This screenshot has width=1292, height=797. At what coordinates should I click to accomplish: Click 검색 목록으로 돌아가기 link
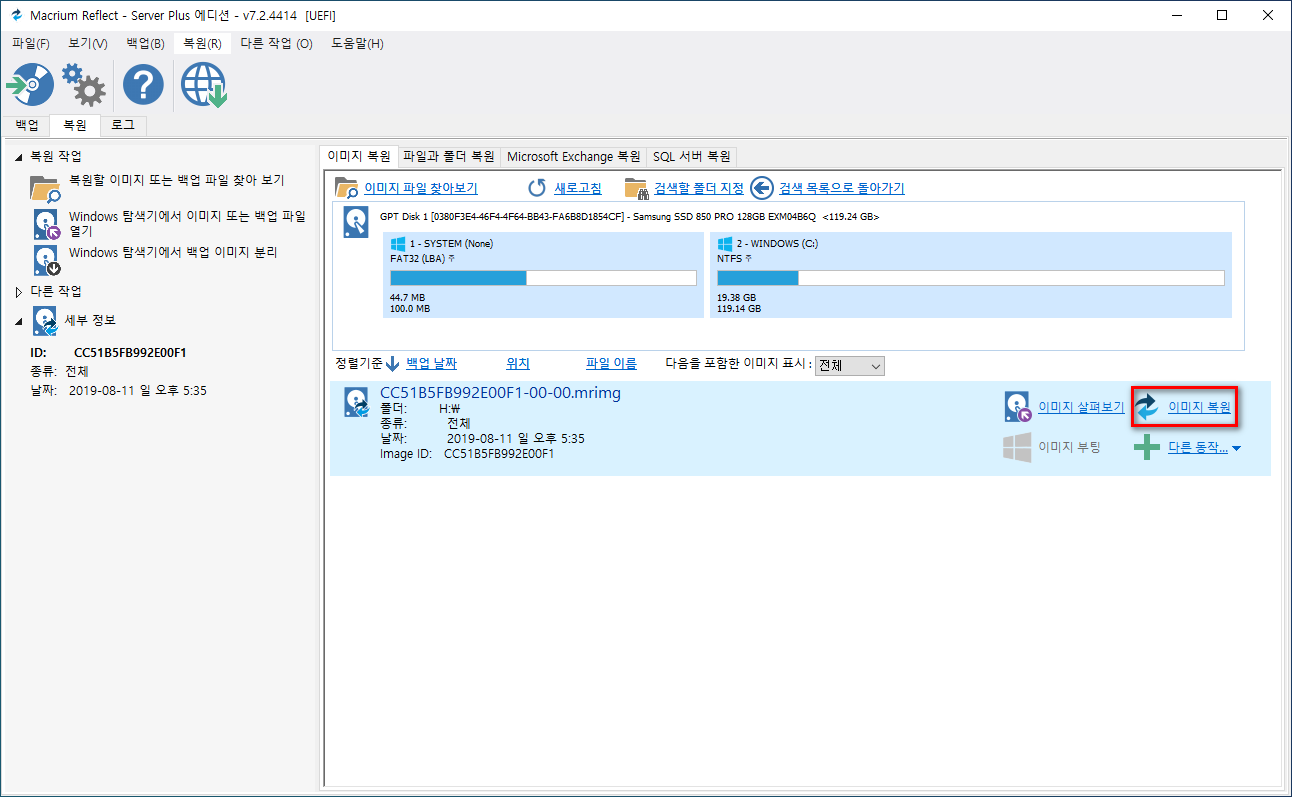(842, 188)
